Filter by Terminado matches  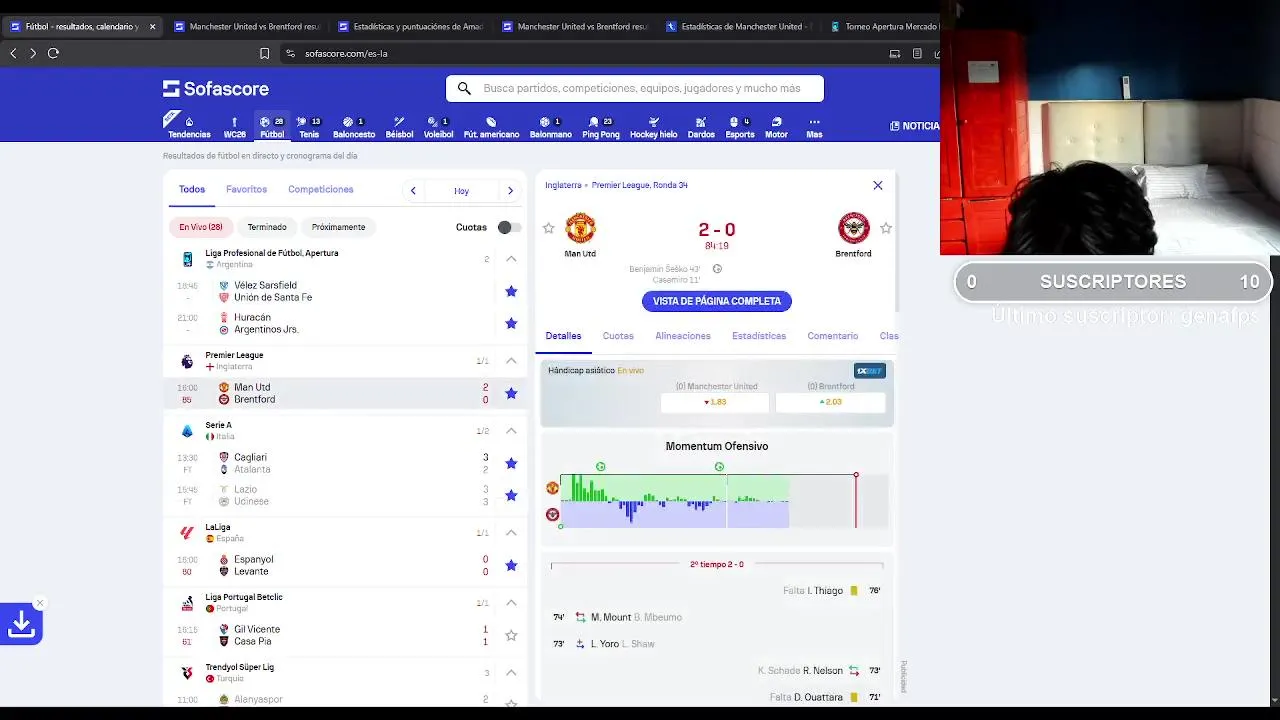pyautogui.click(x=267, y=227)
